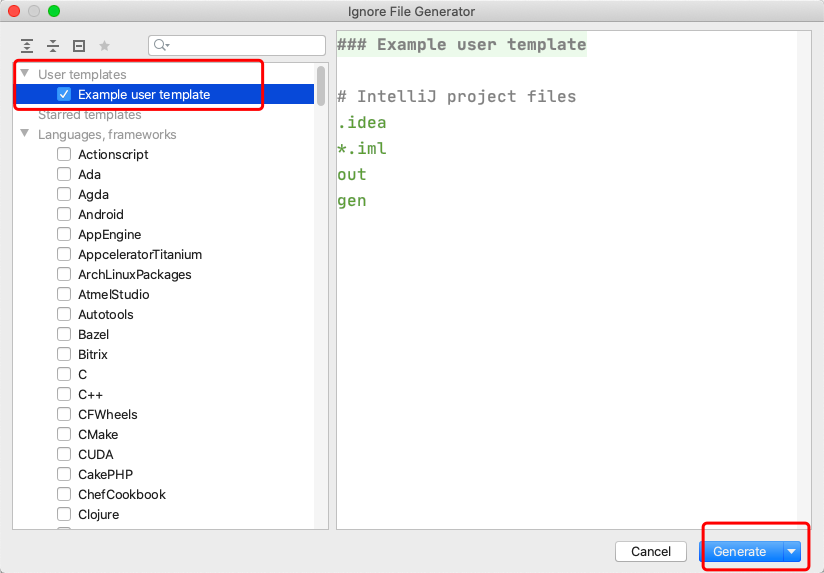Select the ChefCookbook row label

(x=122, y=494)
